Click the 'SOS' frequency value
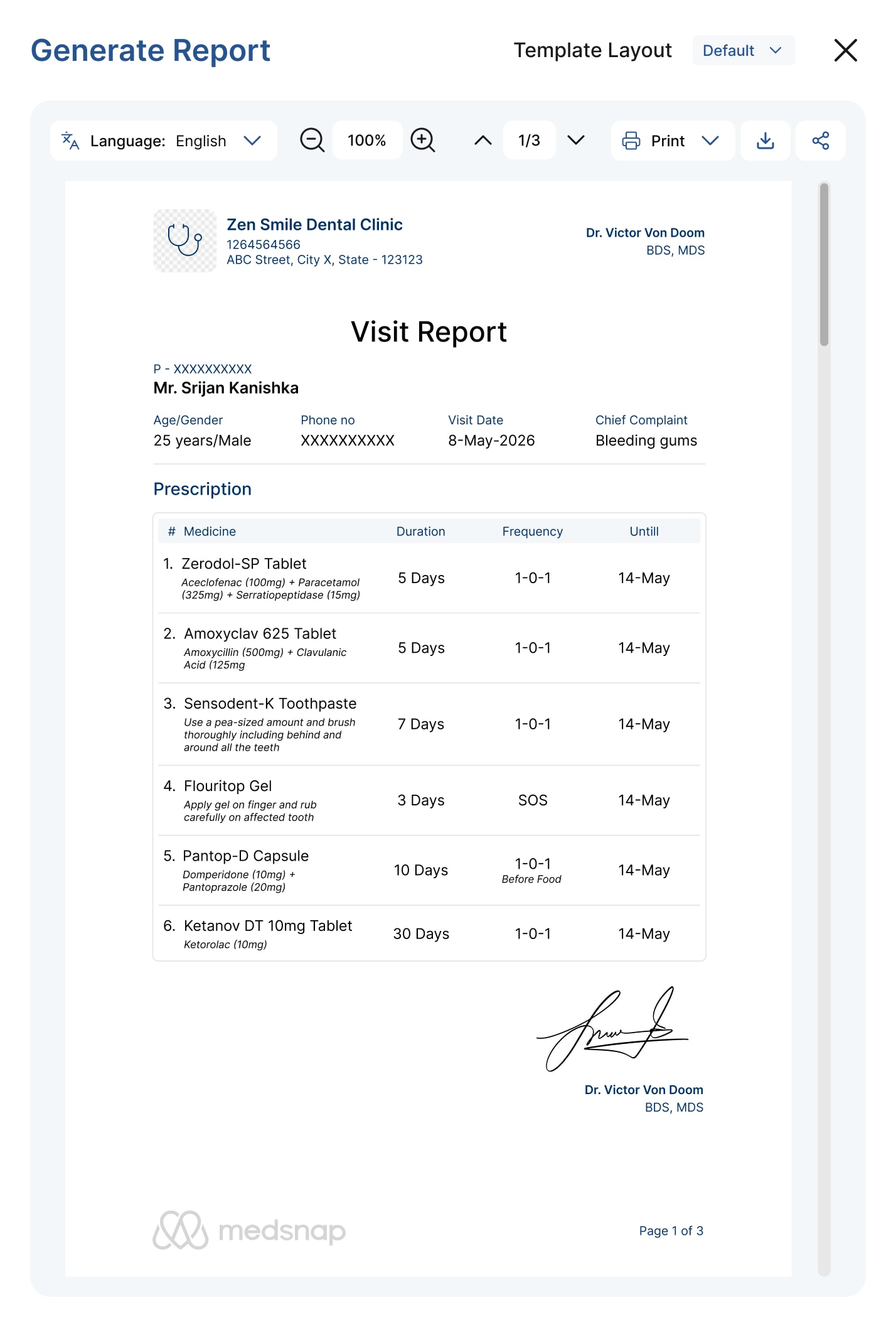 [x=533, y=800]
